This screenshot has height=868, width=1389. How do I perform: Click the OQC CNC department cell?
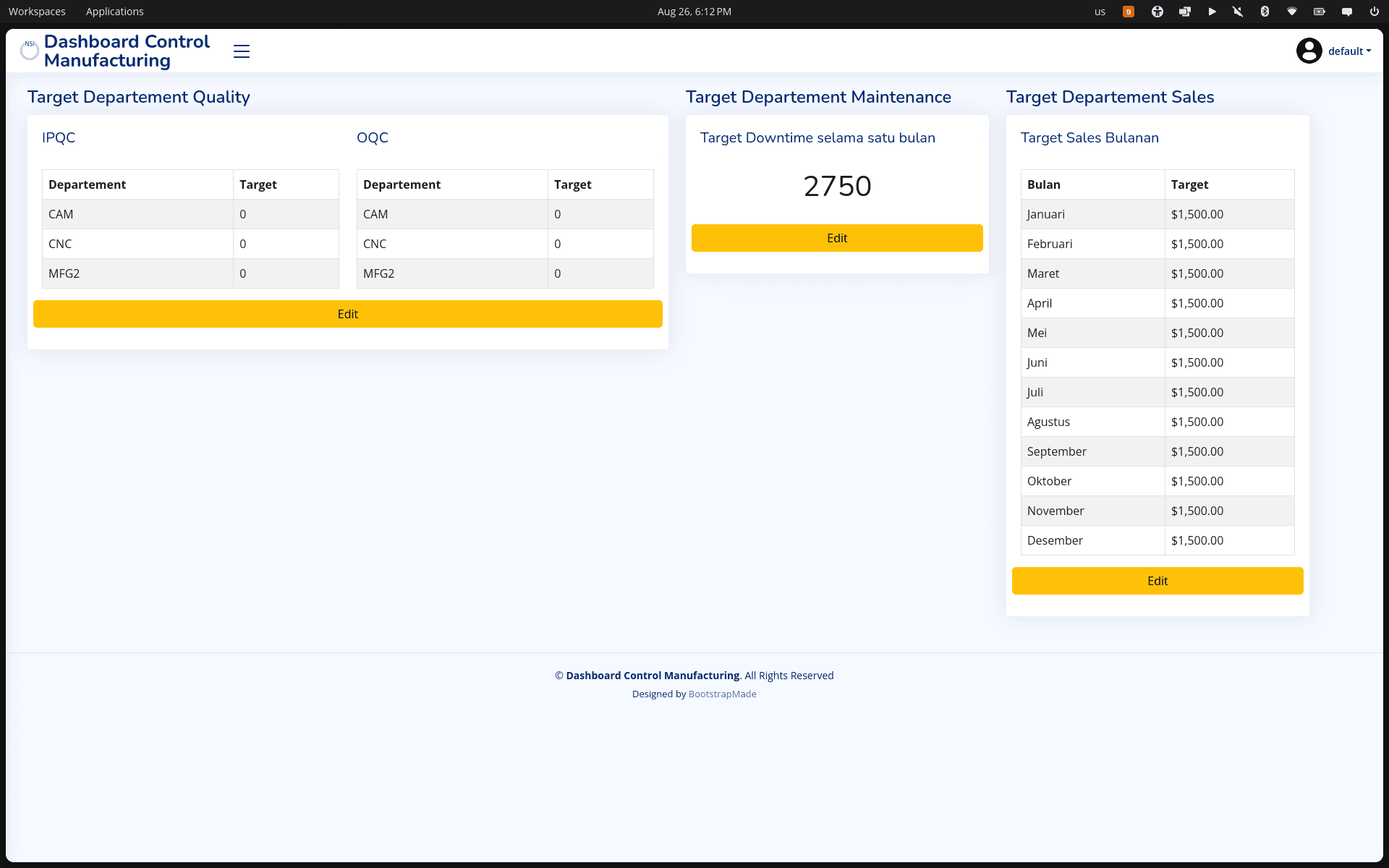click(x=452, y=244)
